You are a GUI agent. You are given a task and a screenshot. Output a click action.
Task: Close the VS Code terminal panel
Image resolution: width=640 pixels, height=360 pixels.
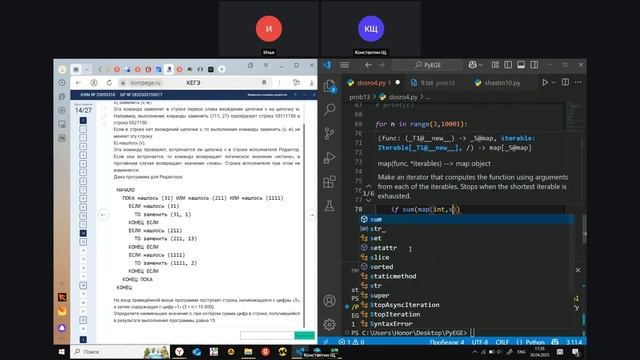578,270
